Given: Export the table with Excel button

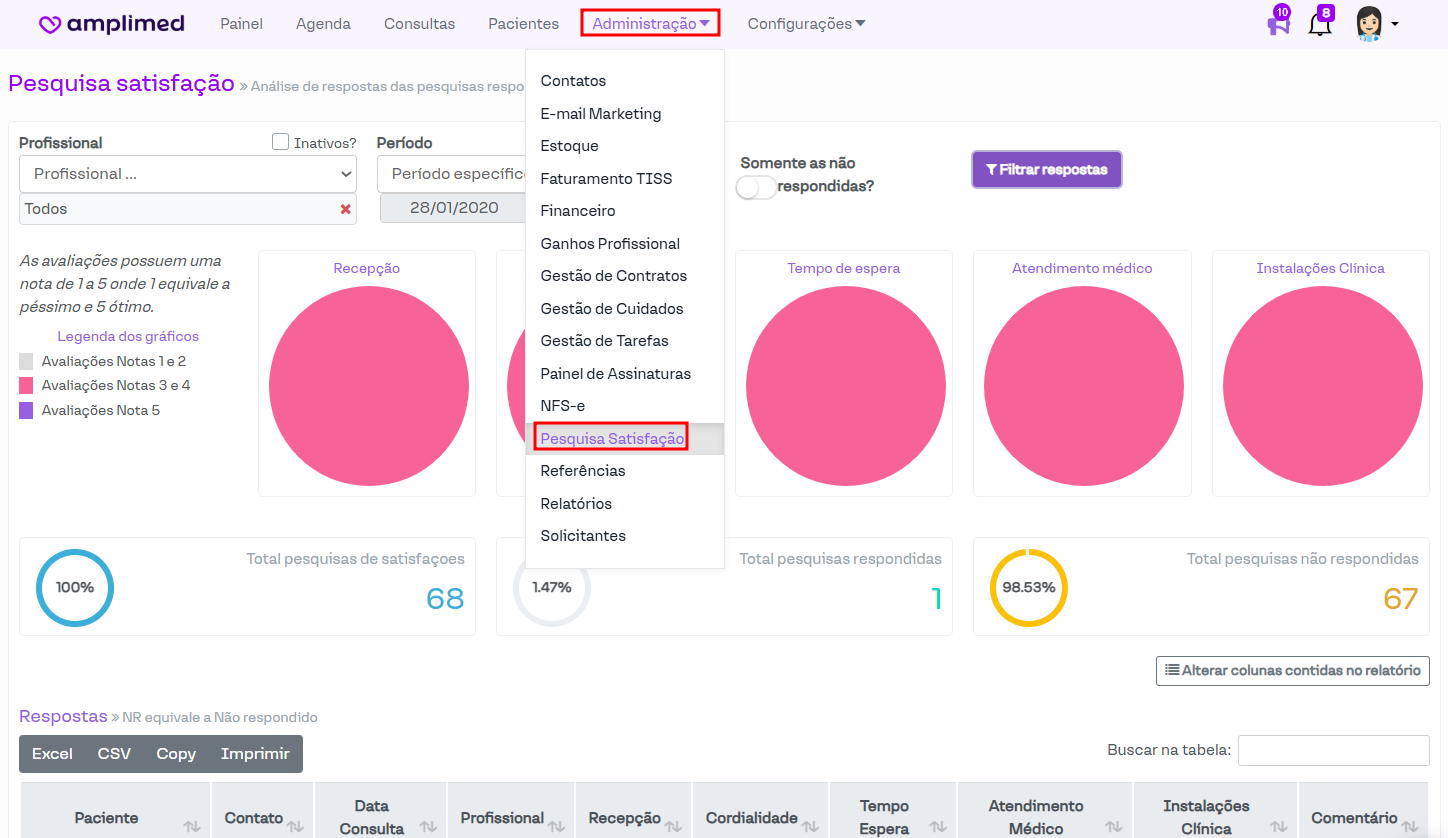Looking at the screenshot, I should pyautogui.click(x=52, y=754).
